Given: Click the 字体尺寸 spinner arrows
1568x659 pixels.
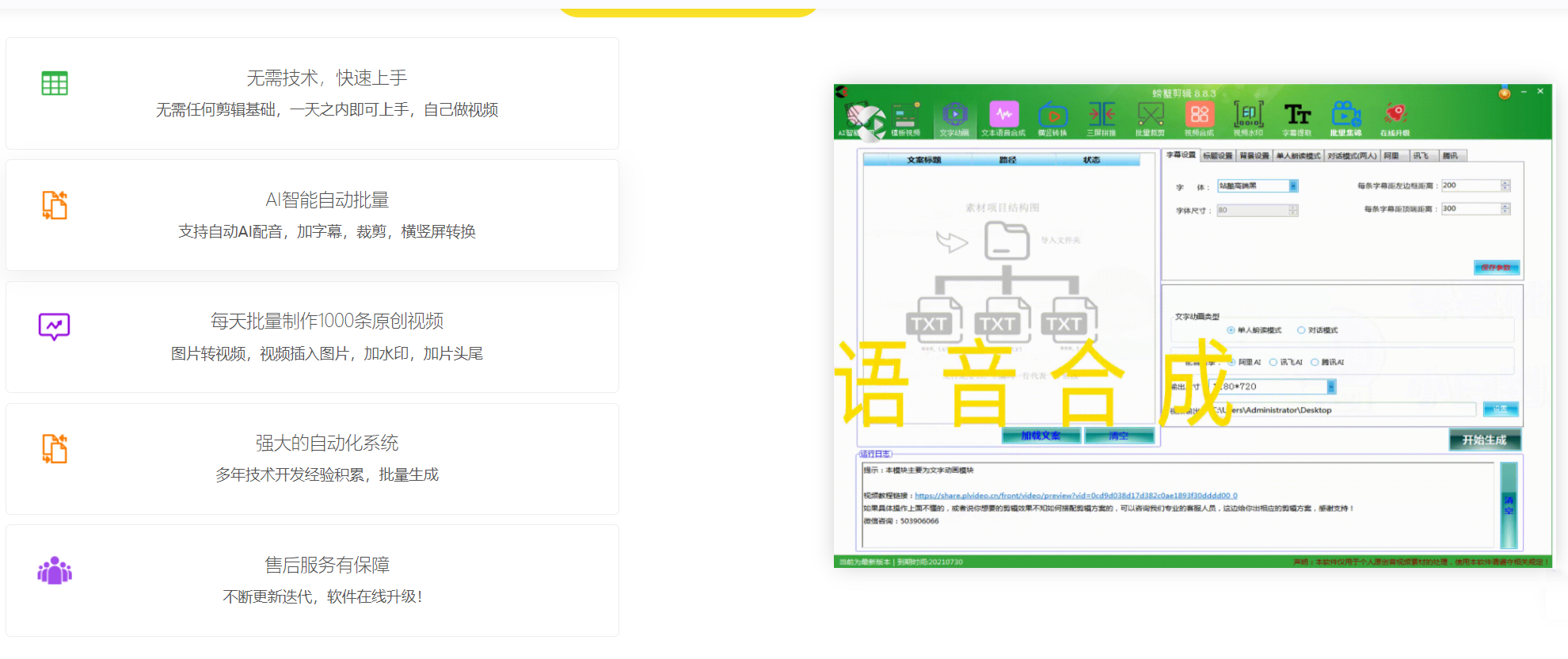Looking at the screenshot, I should 1293,210.
